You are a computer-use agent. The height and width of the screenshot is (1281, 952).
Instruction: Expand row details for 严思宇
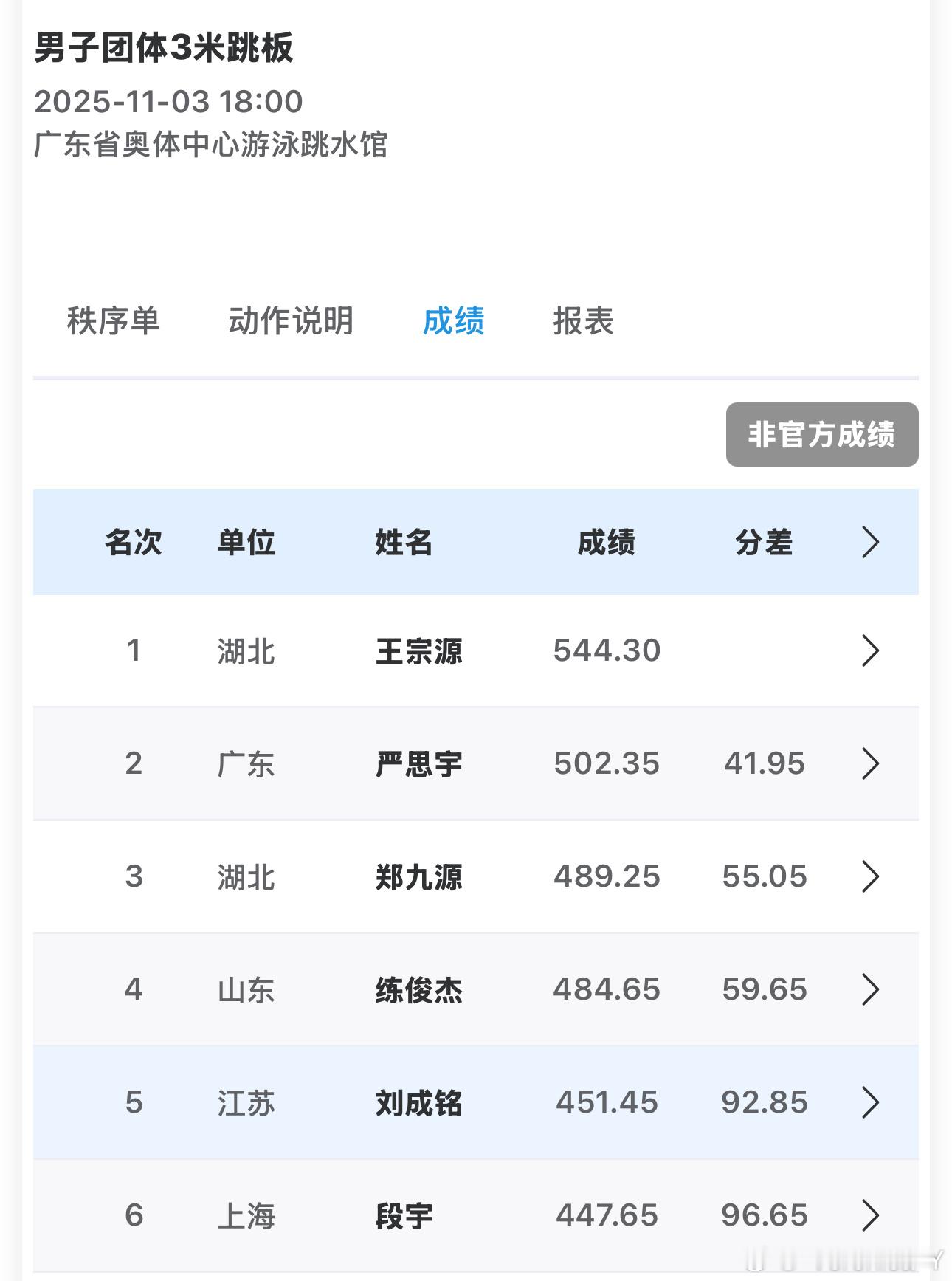tap(871, 763)
